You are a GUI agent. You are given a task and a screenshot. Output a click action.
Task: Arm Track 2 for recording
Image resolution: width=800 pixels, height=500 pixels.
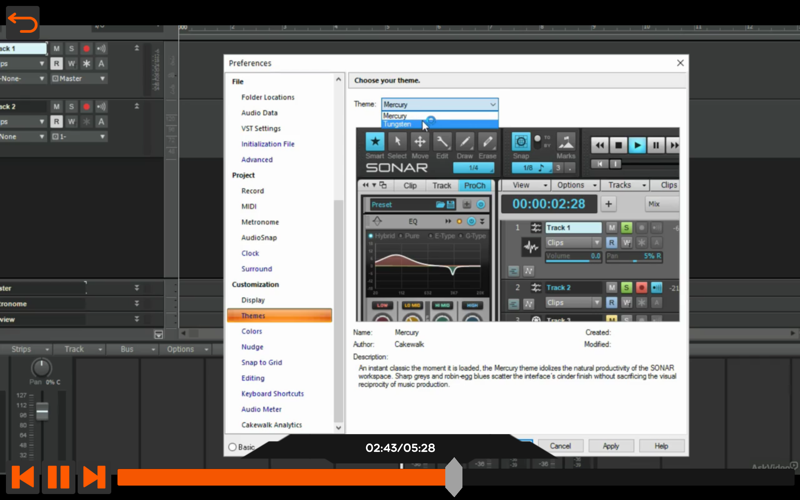[x=86, y=107]
